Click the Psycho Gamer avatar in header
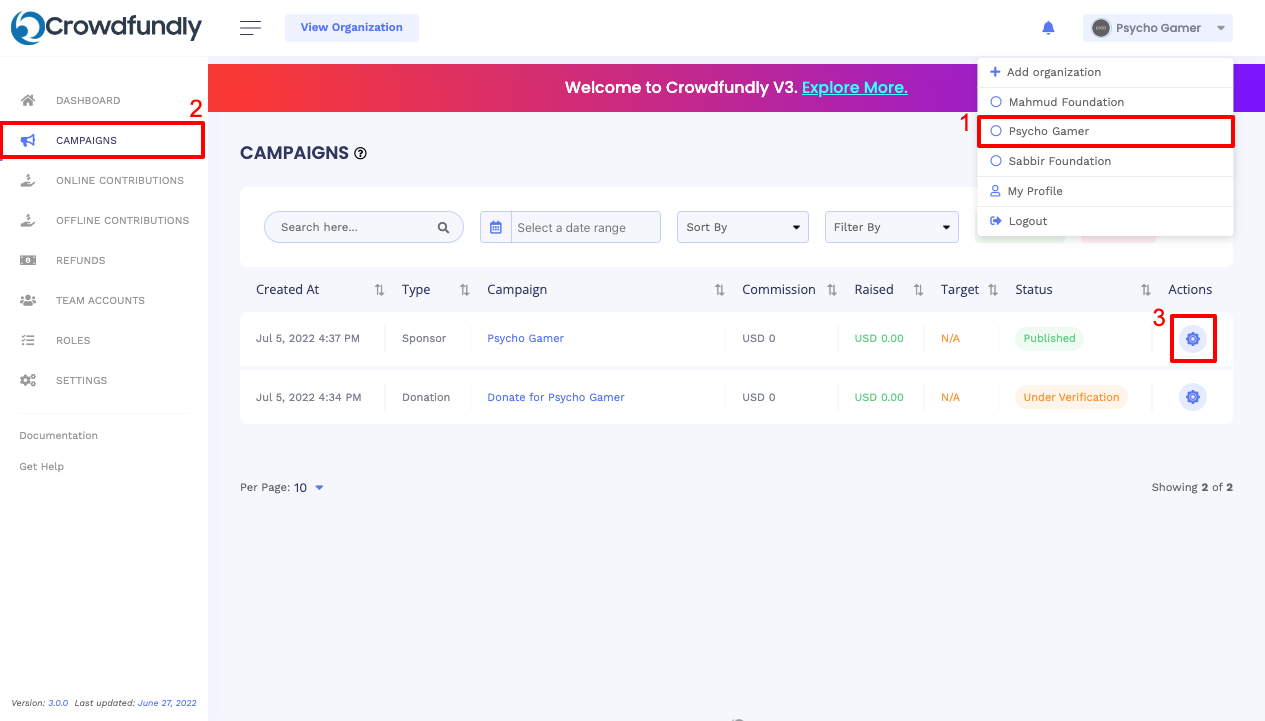 coord(1101,28)
